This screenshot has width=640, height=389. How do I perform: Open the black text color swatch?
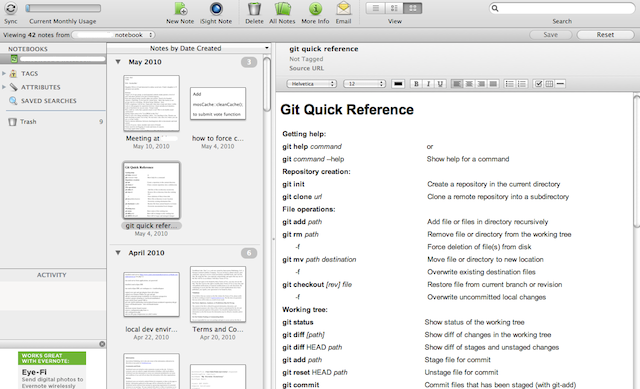coord(398,84)
